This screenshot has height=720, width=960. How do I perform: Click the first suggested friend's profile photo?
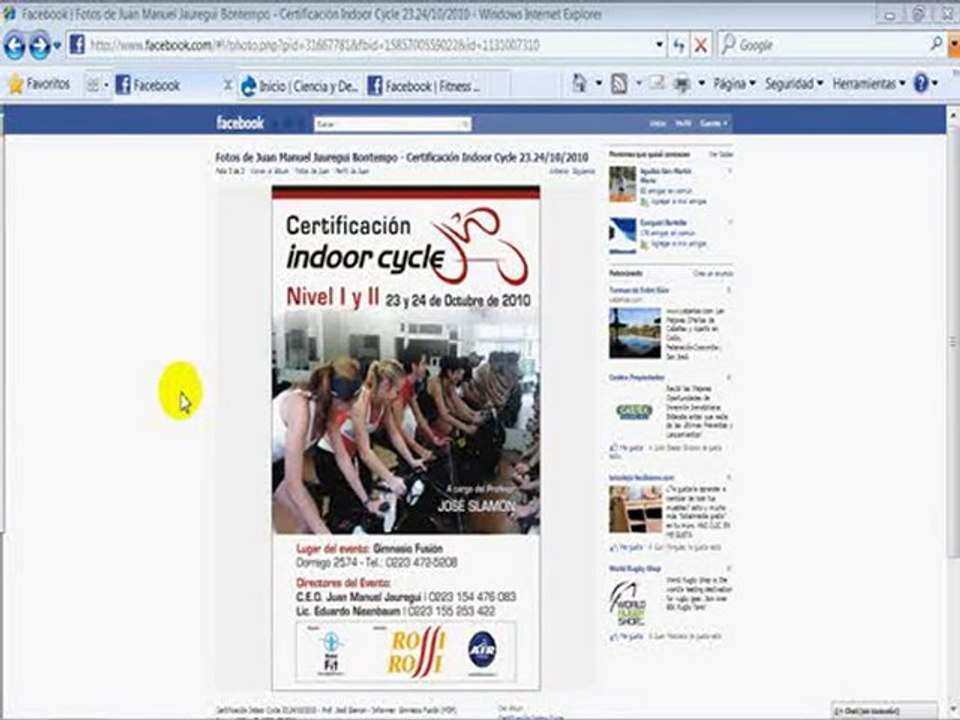point(623,184)
